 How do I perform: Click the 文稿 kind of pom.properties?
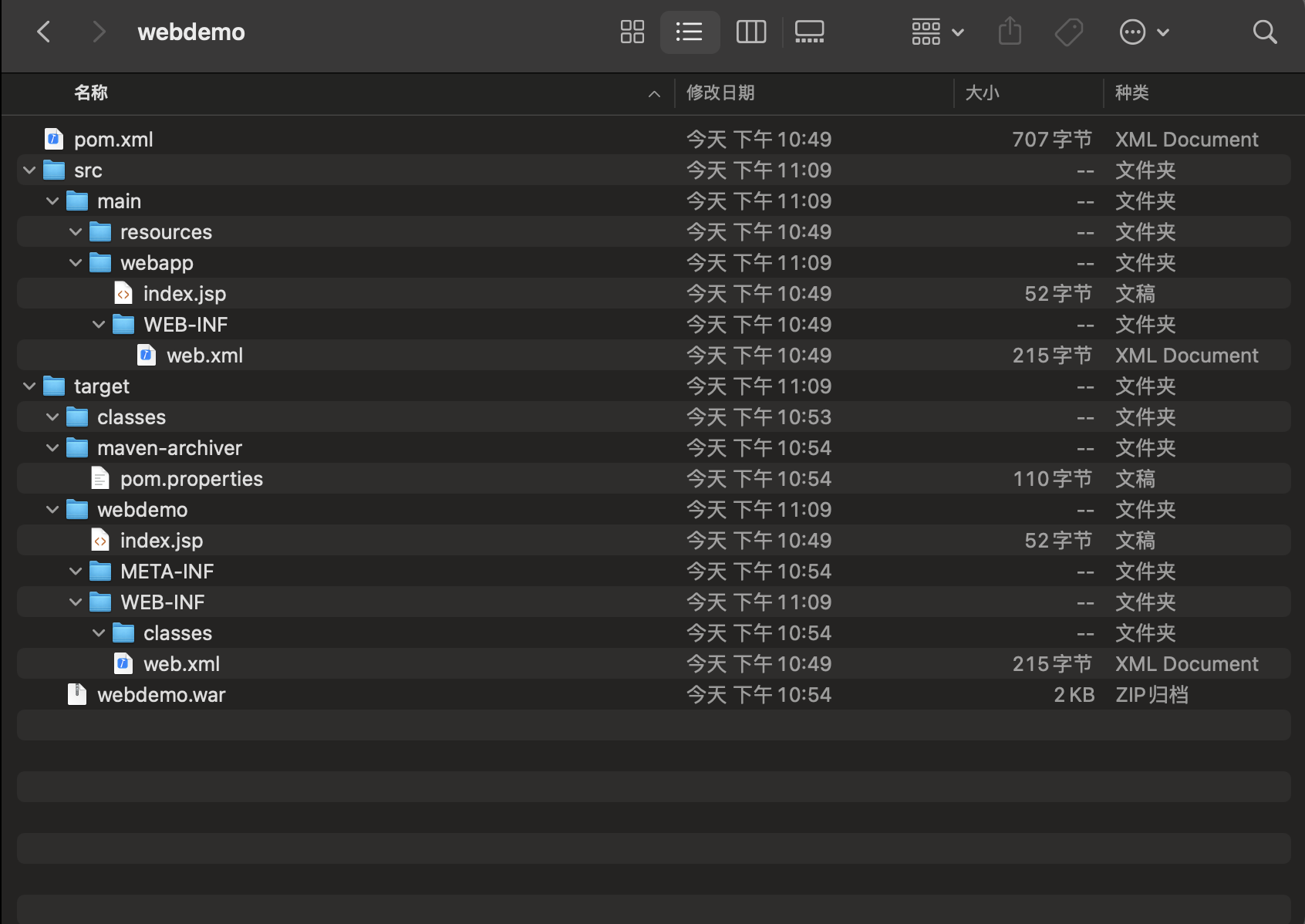click(x=1135, y=479)
